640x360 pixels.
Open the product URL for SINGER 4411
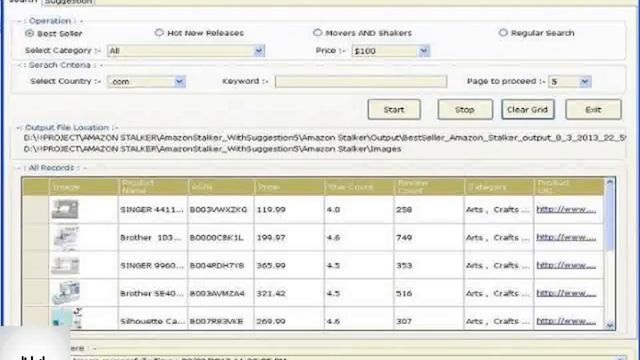pyautogui.click(x=566, y=209)
